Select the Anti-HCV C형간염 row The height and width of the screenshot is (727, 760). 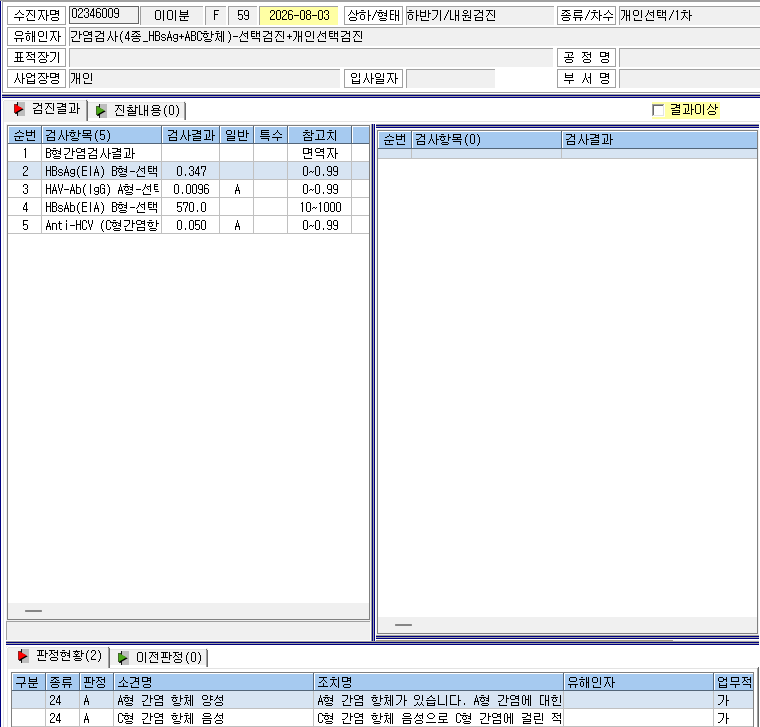click(188, 225)
